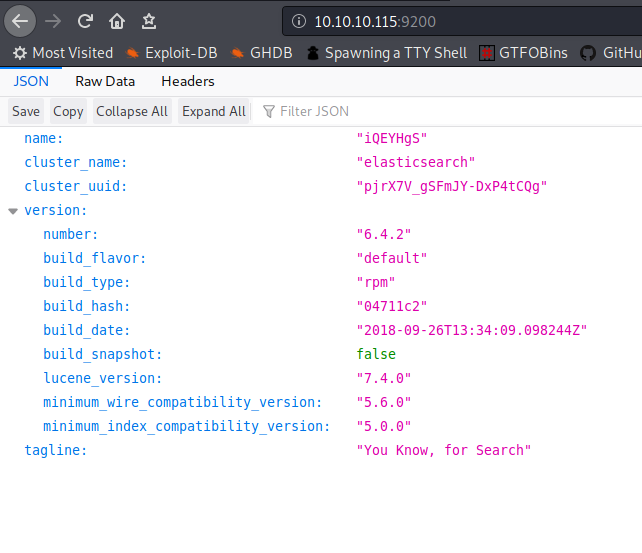Screen dimensions: 642x553
Task: Expand All JSON nodes
Action: click(214, 111)
